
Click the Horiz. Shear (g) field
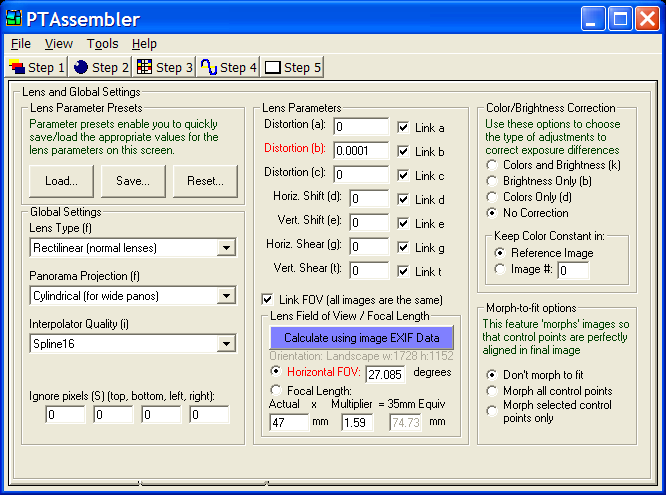point(369,246)
